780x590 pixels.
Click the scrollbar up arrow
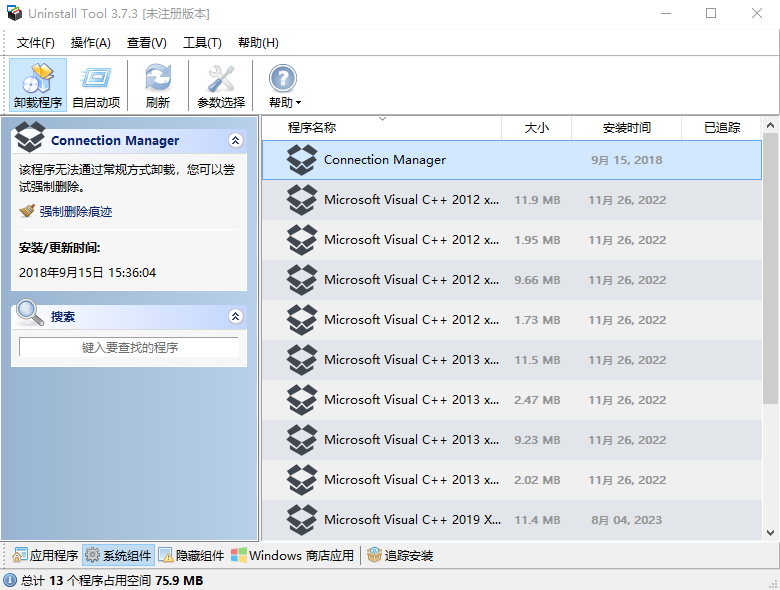[x=770, y=125]
